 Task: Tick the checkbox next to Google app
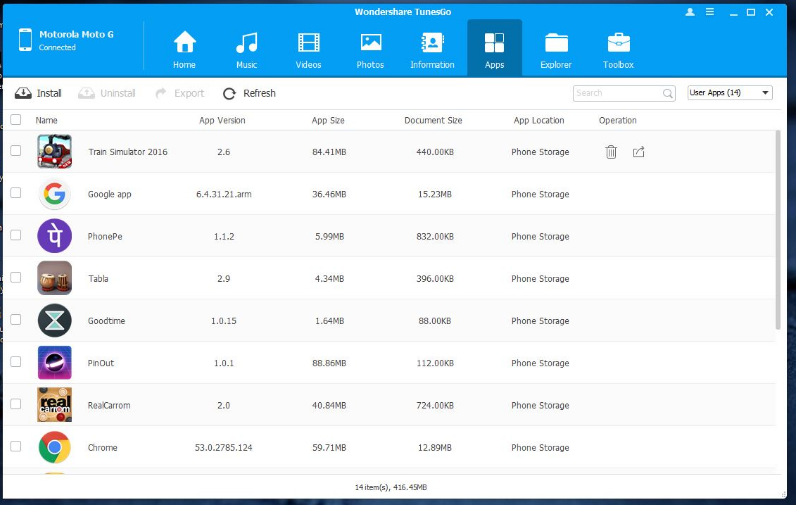click(x=15, y=193)
